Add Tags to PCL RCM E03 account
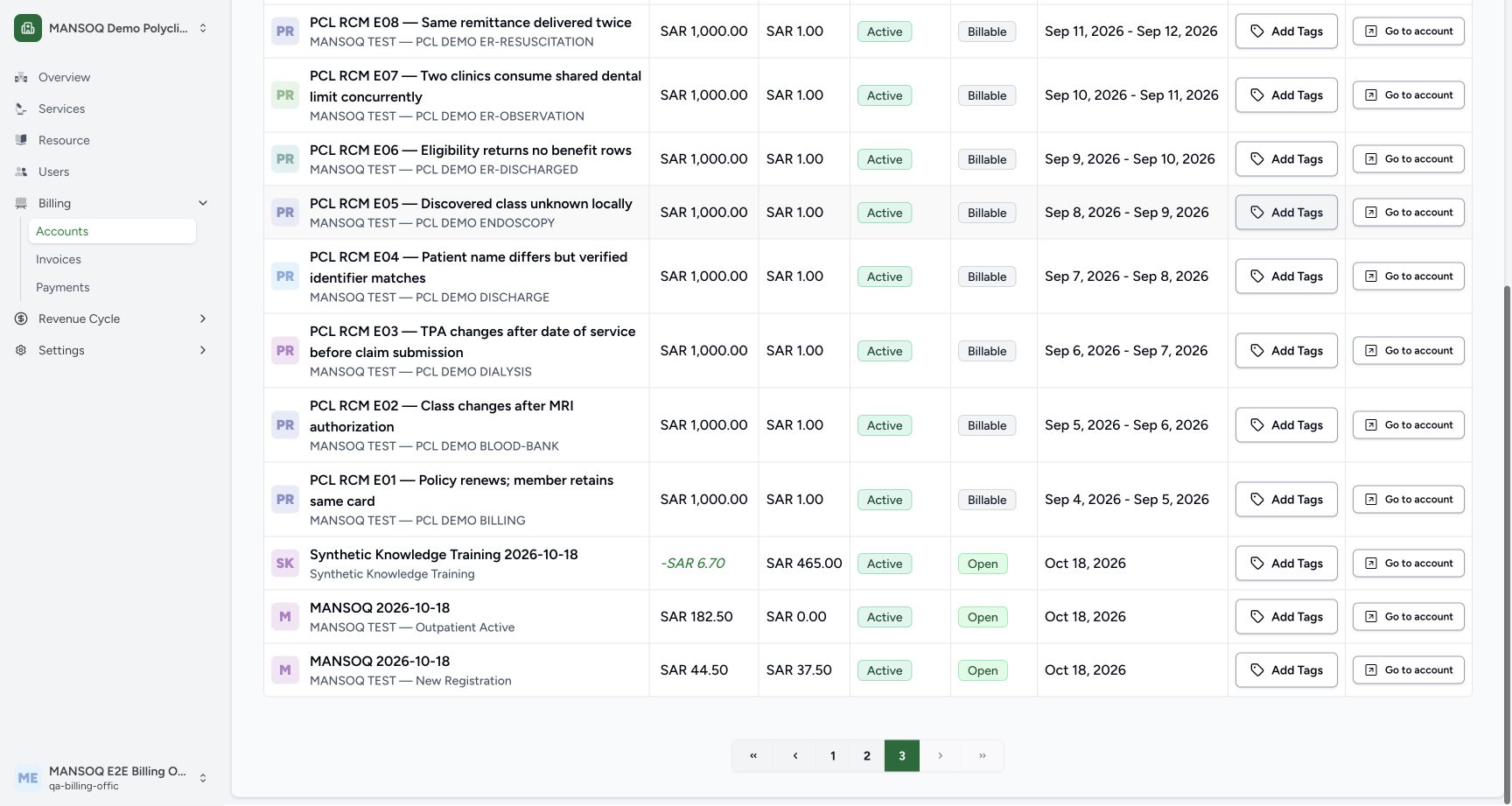Screen dimensions: 1512x806 pos(1286,351)
